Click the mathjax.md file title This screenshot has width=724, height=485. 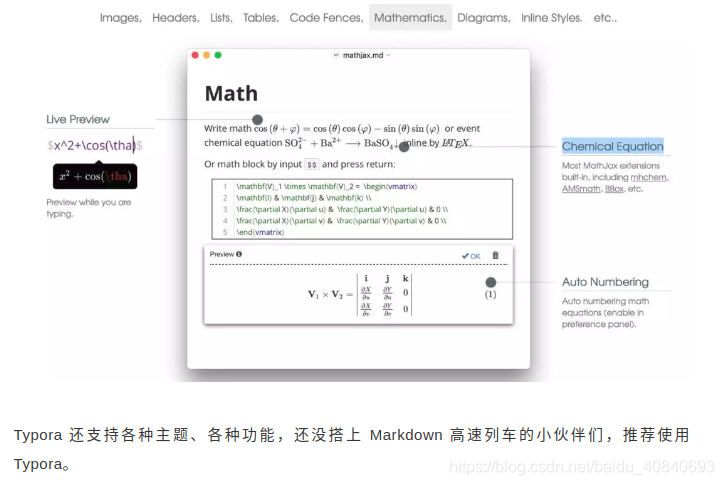(363, 55)
